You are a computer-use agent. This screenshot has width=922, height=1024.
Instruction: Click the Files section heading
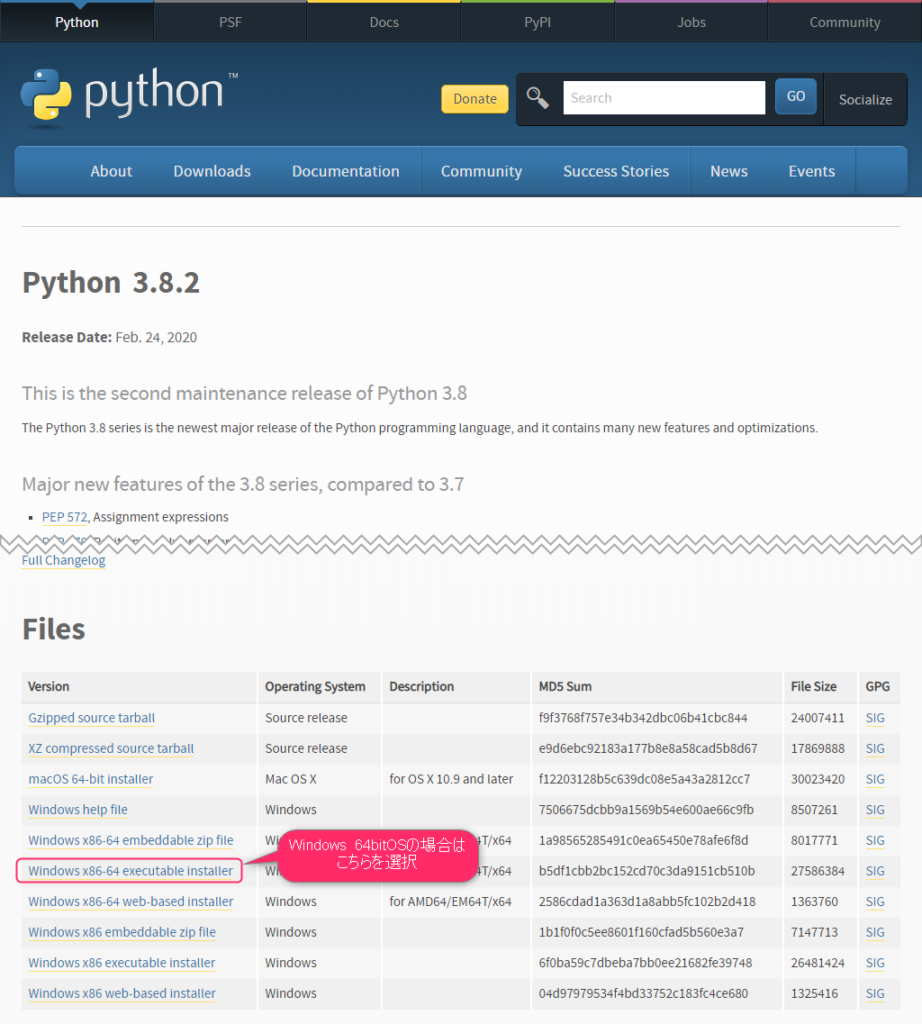54,629
